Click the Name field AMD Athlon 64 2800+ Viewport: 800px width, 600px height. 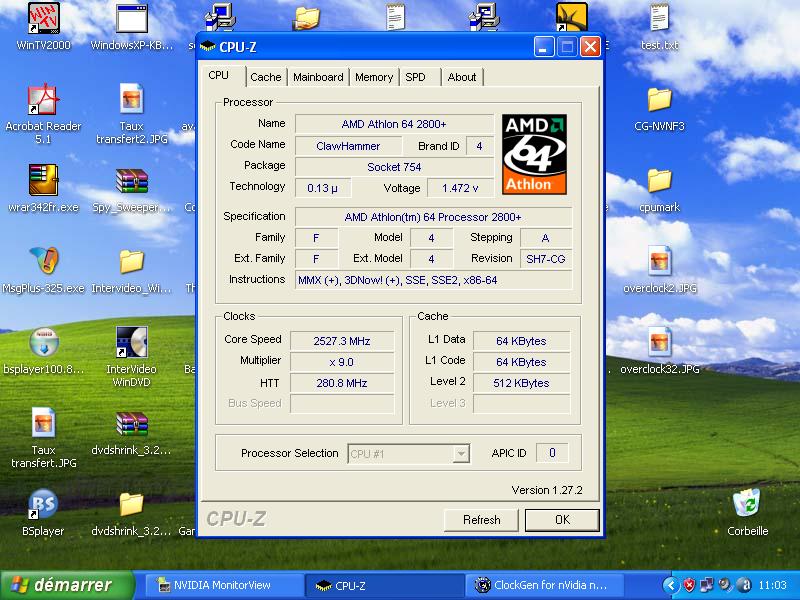[394, 124]
